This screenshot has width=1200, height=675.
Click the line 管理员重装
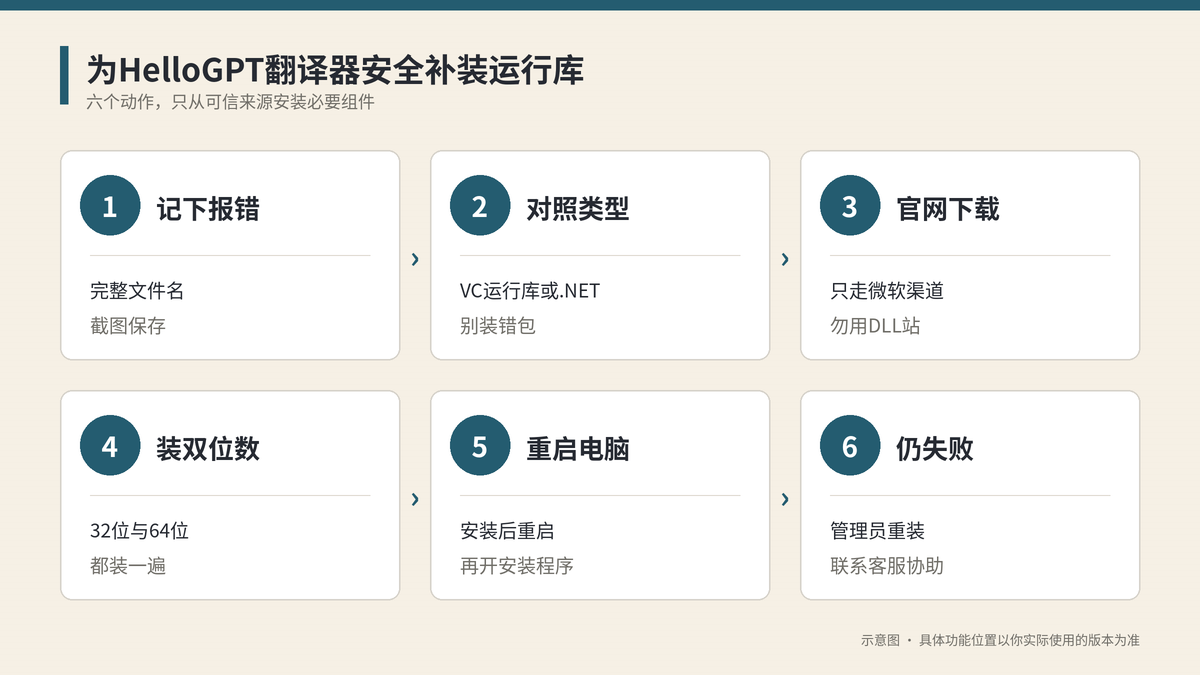(877, 531)
